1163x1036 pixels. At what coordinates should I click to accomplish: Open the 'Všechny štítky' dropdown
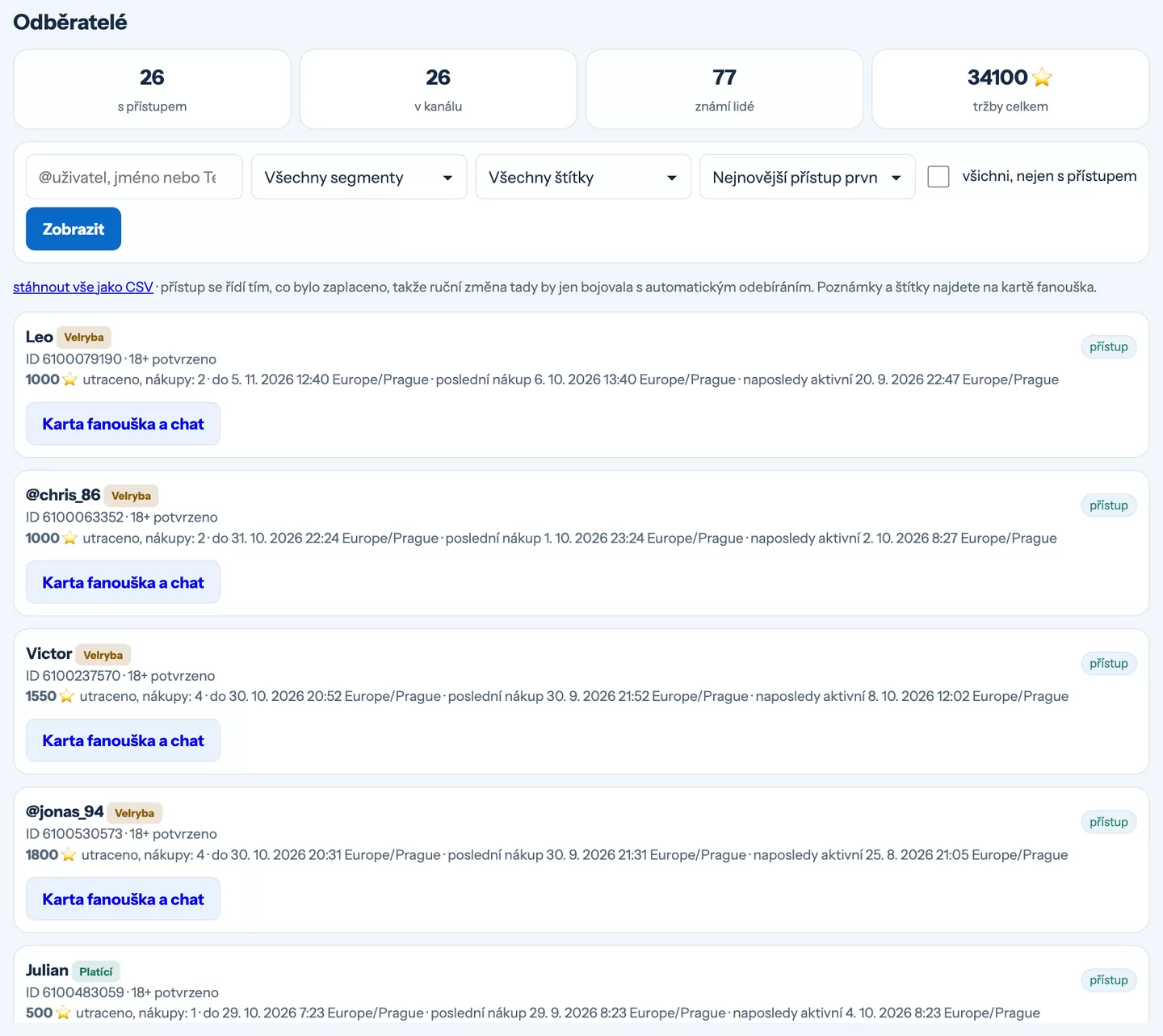(x=583, y=177)
